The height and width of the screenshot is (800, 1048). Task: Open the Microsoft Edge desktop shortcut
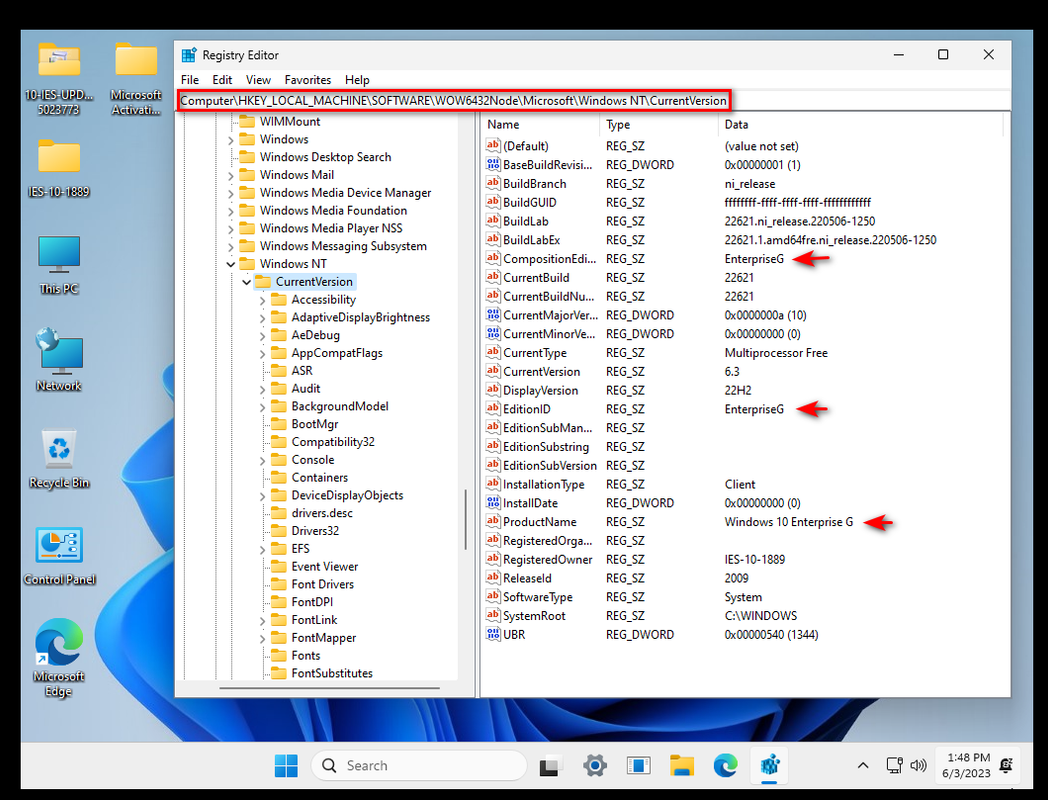(59, 658)
